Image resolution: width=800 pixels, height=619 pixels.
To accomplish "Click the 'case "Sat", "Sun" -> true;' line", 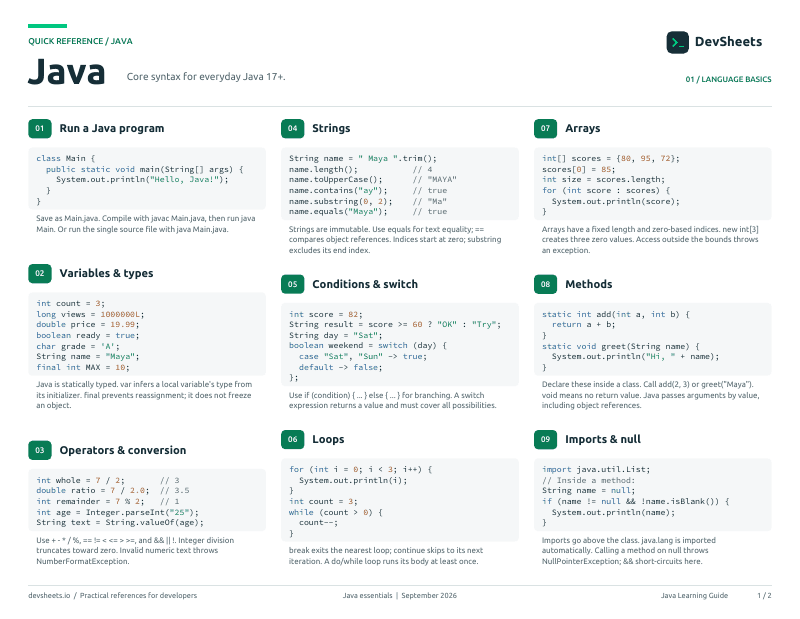I will (363, 357).
